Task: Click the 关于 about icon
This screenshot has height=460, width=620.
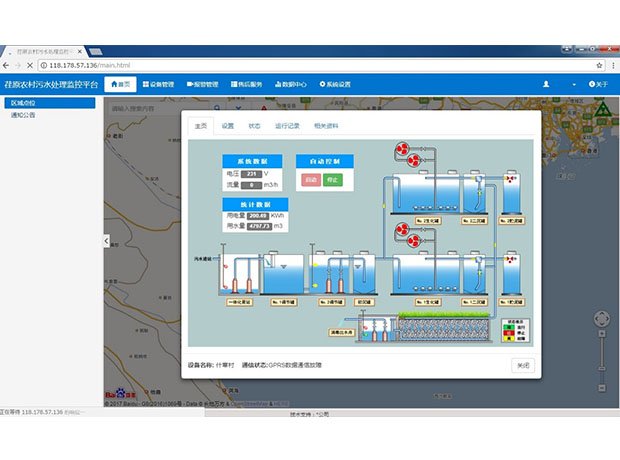Action: click(x=592, y=85)
